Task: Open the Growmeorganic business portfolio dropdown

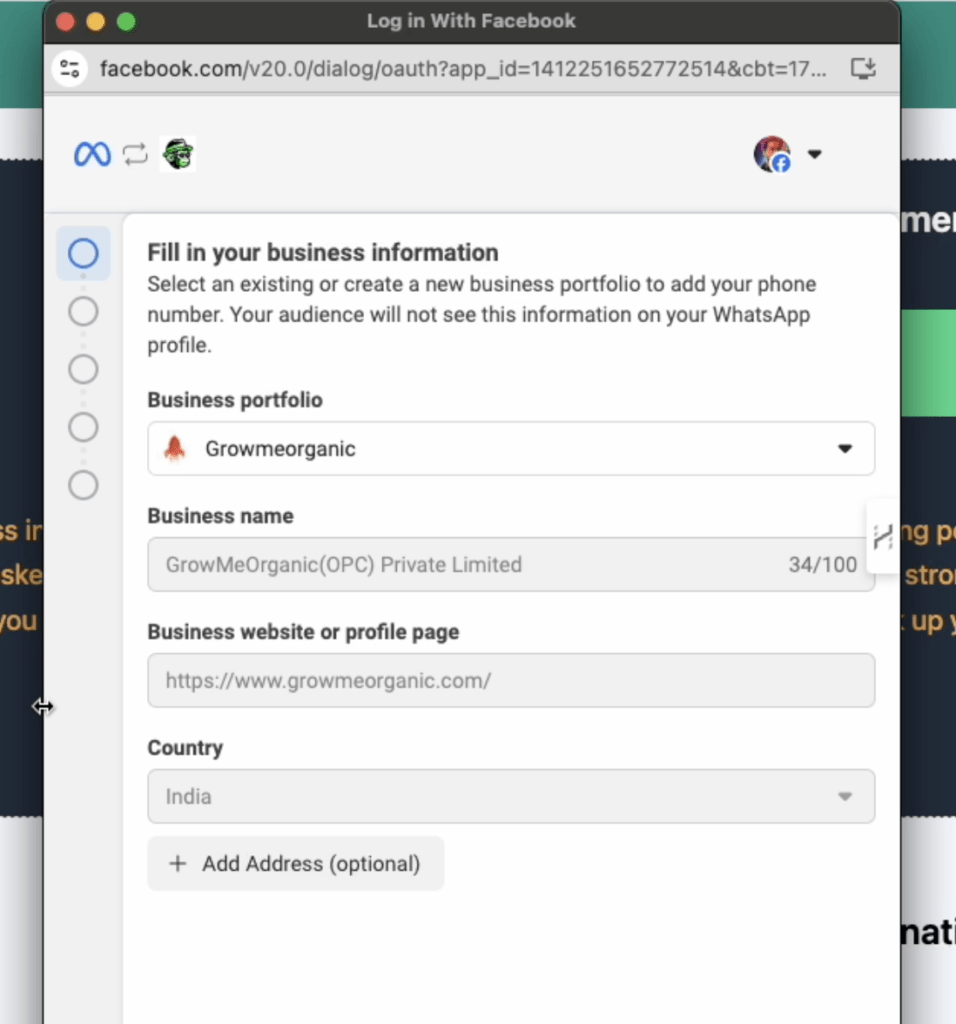Action: pyautogui.click(x=511, y=449)
